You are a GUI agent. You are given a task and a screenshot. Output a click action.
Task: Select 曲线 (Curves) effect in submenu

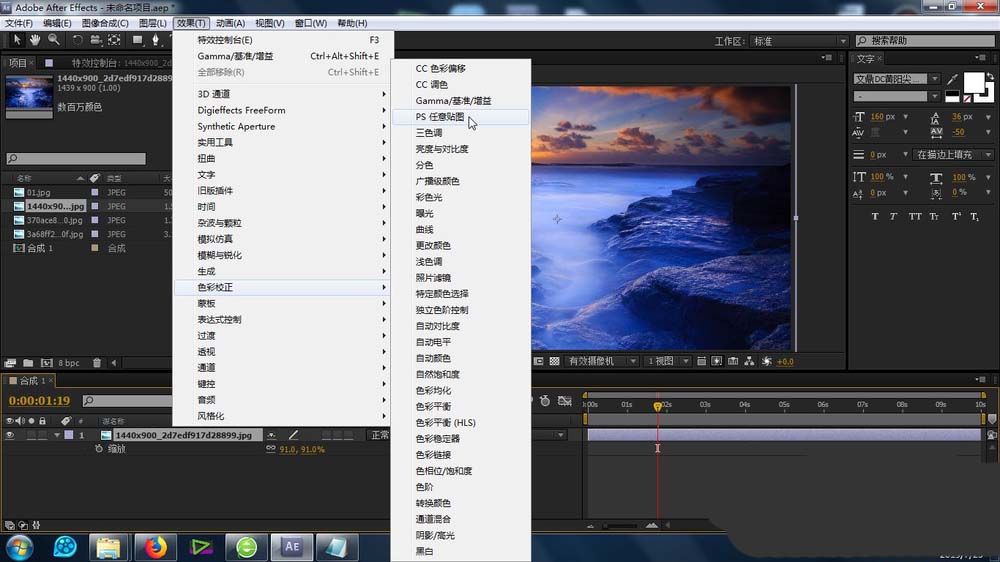point(425,229)
